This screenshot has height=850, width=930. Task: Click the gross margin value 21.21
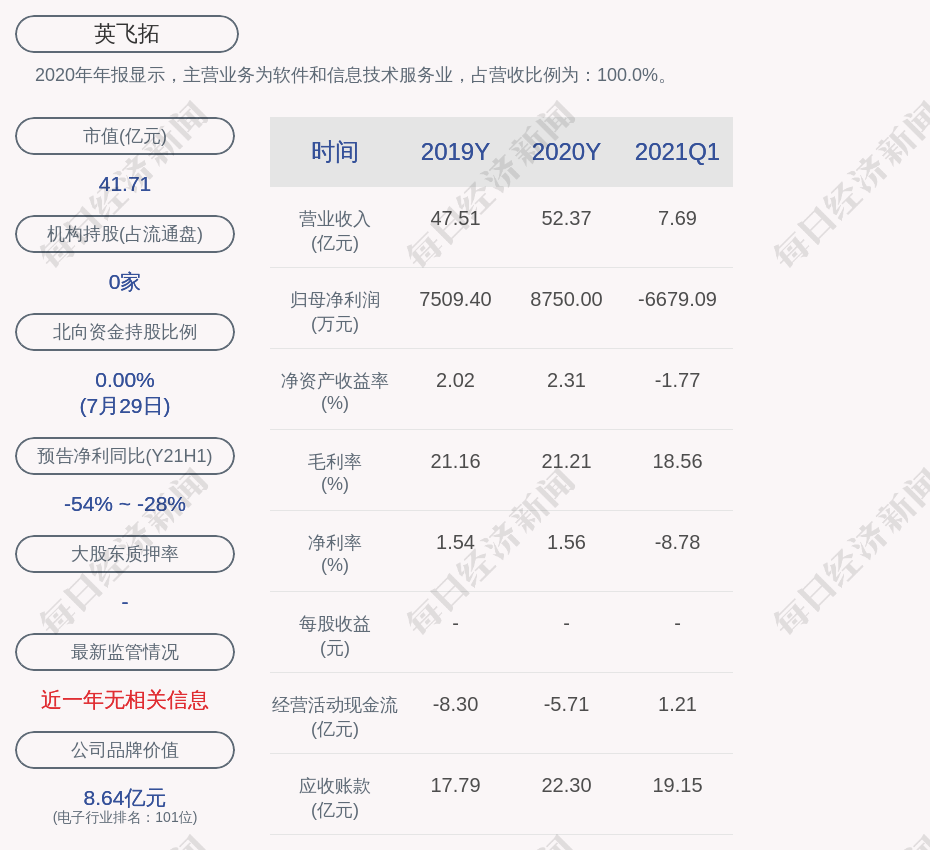point(566,461)
